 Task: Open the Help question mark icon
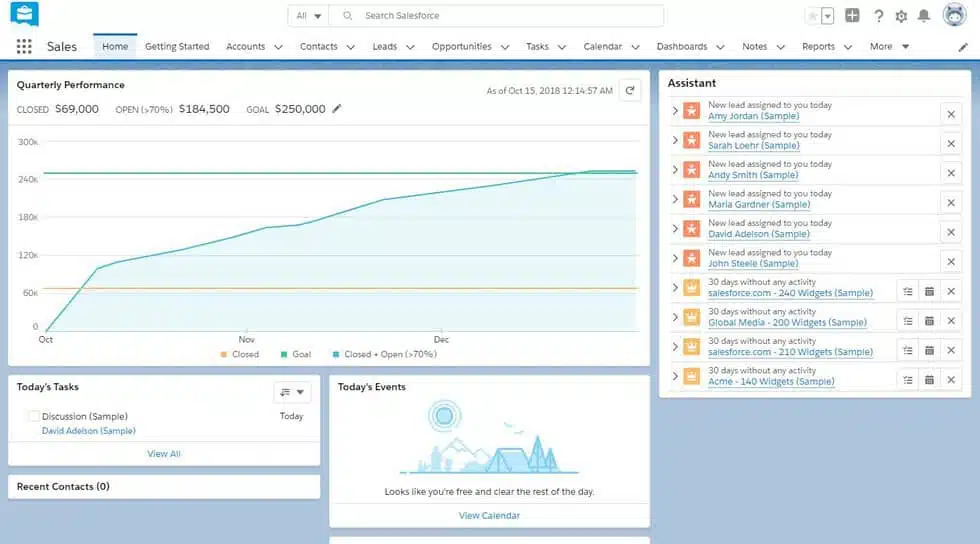tap(878, 16)
